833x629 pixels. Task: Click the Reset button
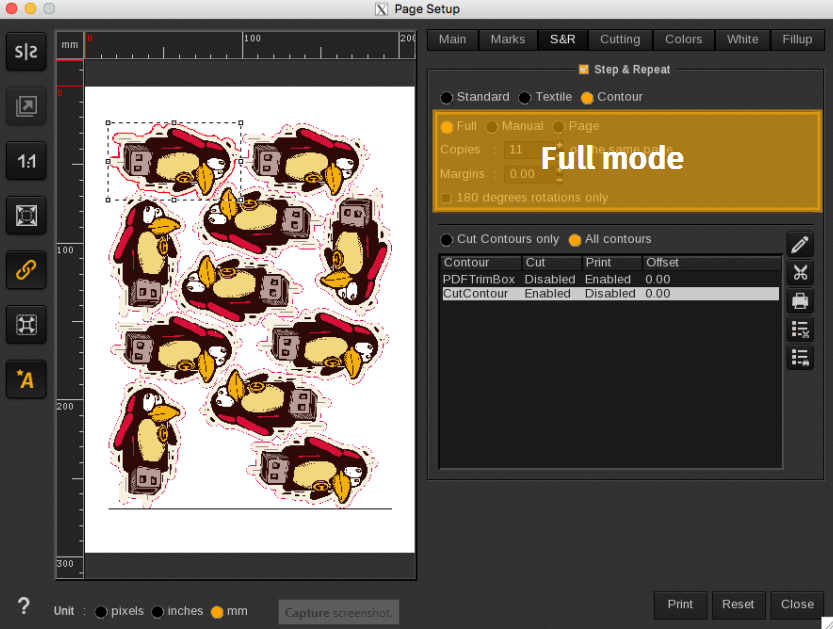point(738,605)
